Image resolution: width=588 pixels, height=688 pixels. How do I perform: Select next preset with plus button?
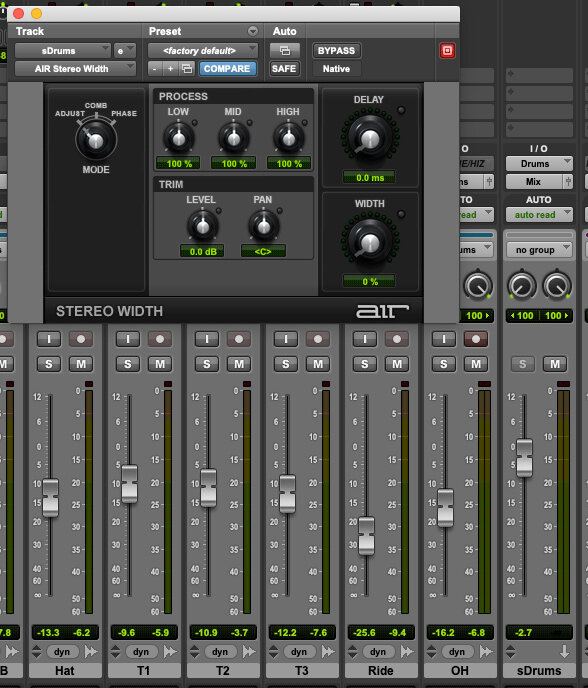[170, 69]
